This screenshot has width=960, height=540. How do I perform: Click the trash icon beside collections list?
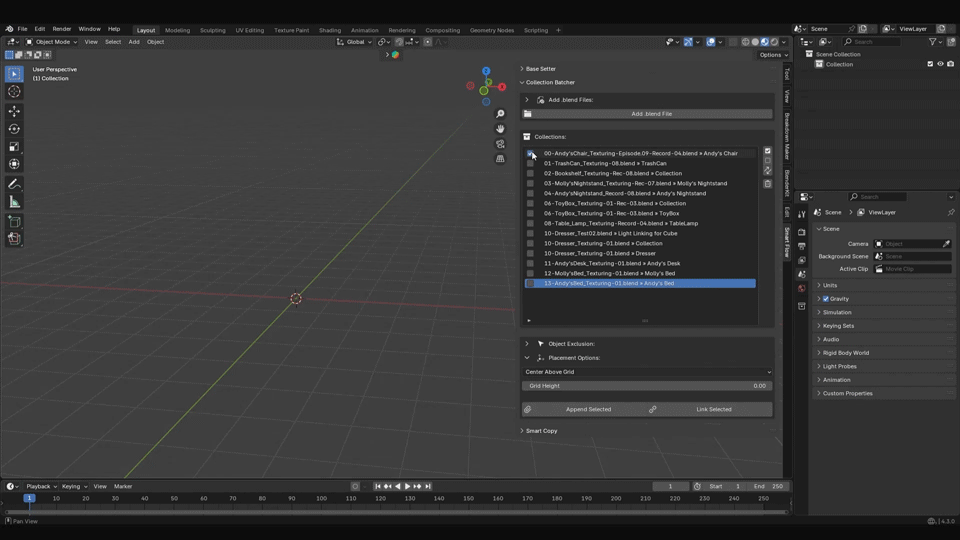coord(768,184)
